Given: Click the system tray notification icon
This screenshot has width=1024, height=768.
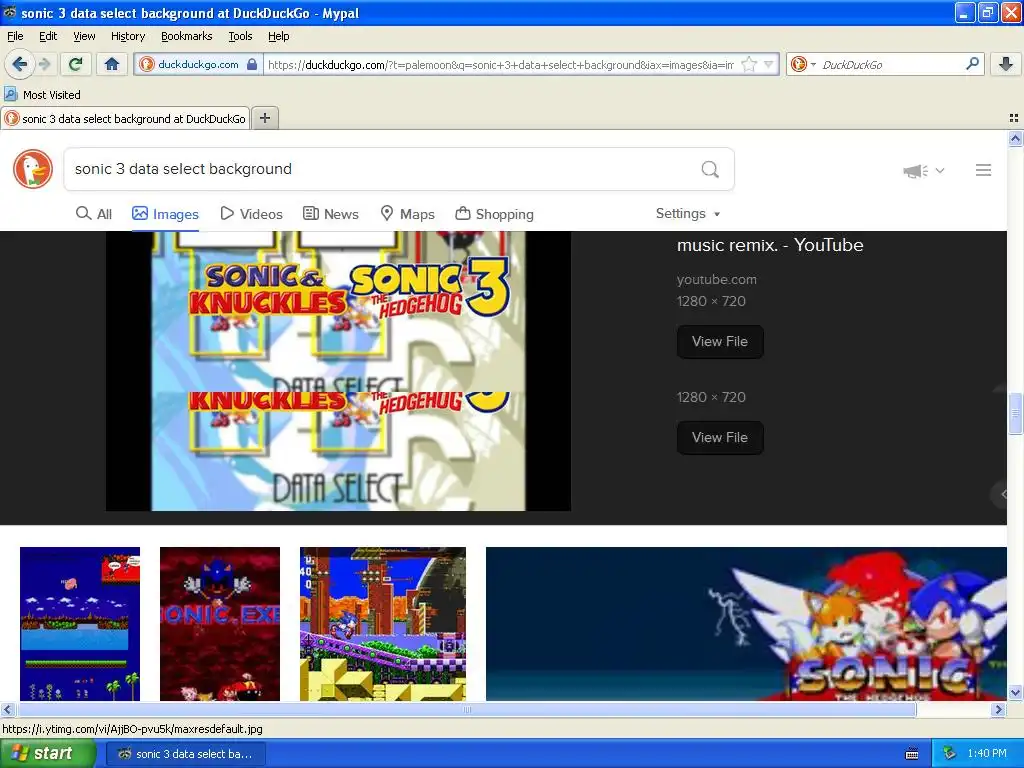Looking at the screenshot, I should pyautogui.click(x=950, y=754).
